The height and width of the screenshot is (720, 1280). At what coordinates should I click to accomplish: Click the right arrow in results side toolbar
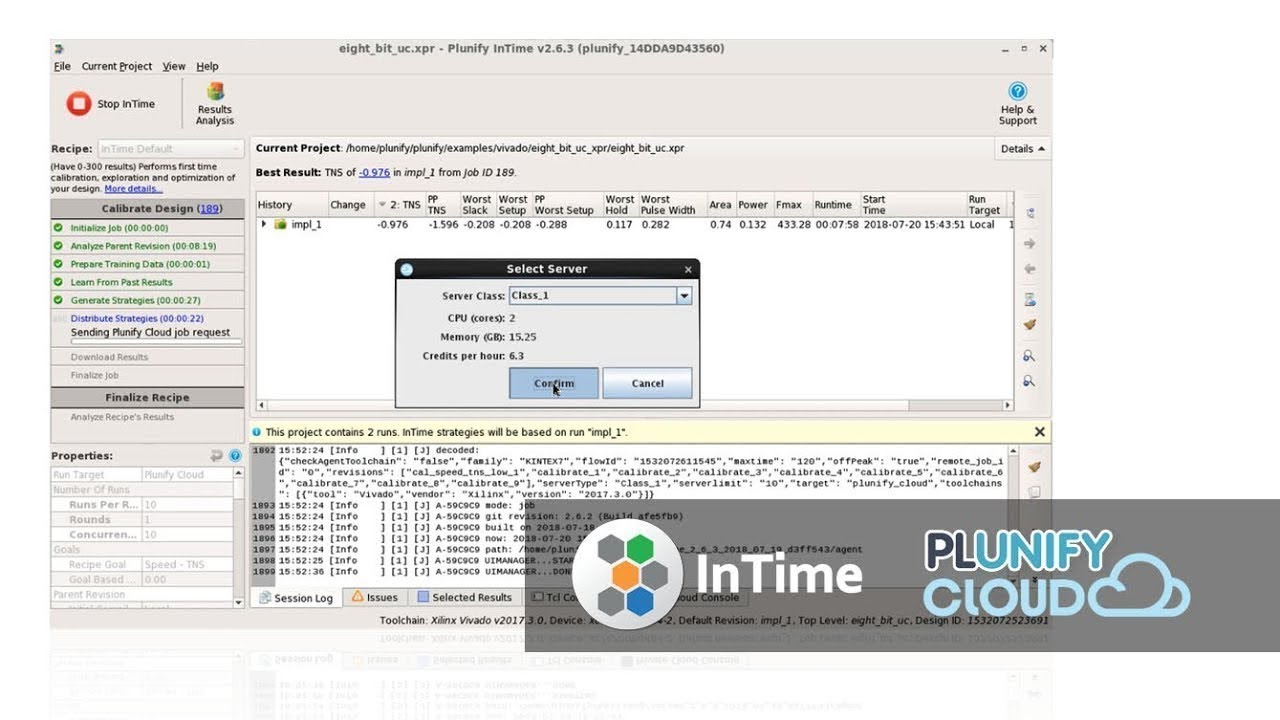pos(1030,243)
